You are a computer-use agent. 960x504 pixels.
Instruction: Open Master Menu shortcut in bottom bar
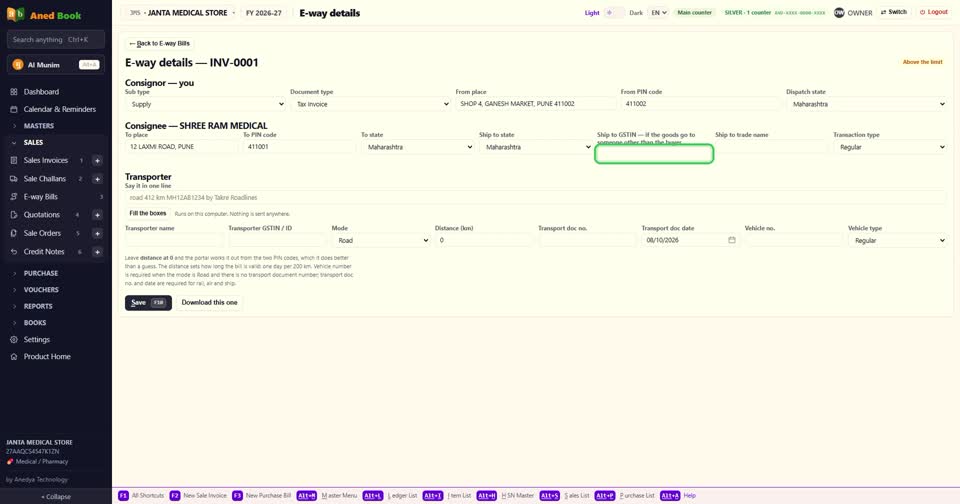pyautogui.click(x=327, y=495)
